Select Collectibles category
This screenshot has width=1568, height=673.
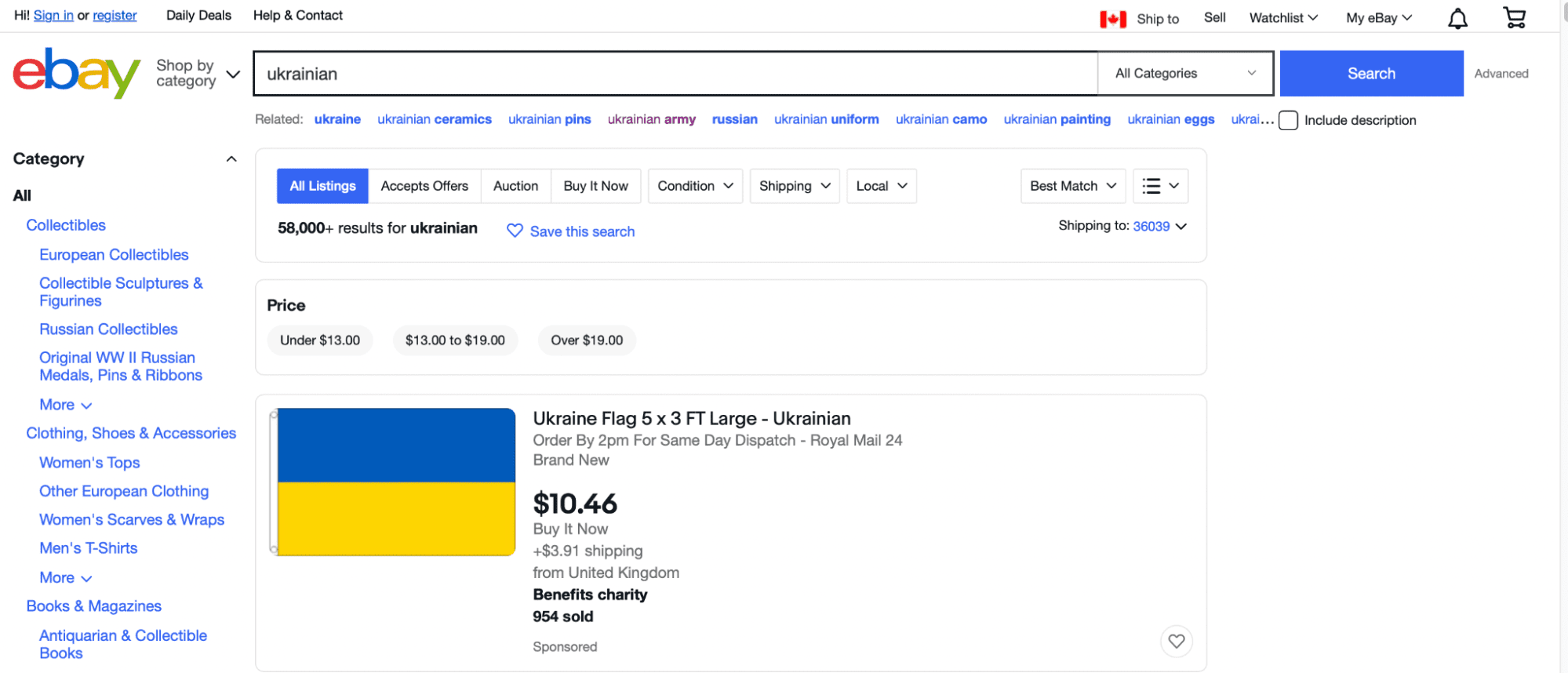(66, 225)
